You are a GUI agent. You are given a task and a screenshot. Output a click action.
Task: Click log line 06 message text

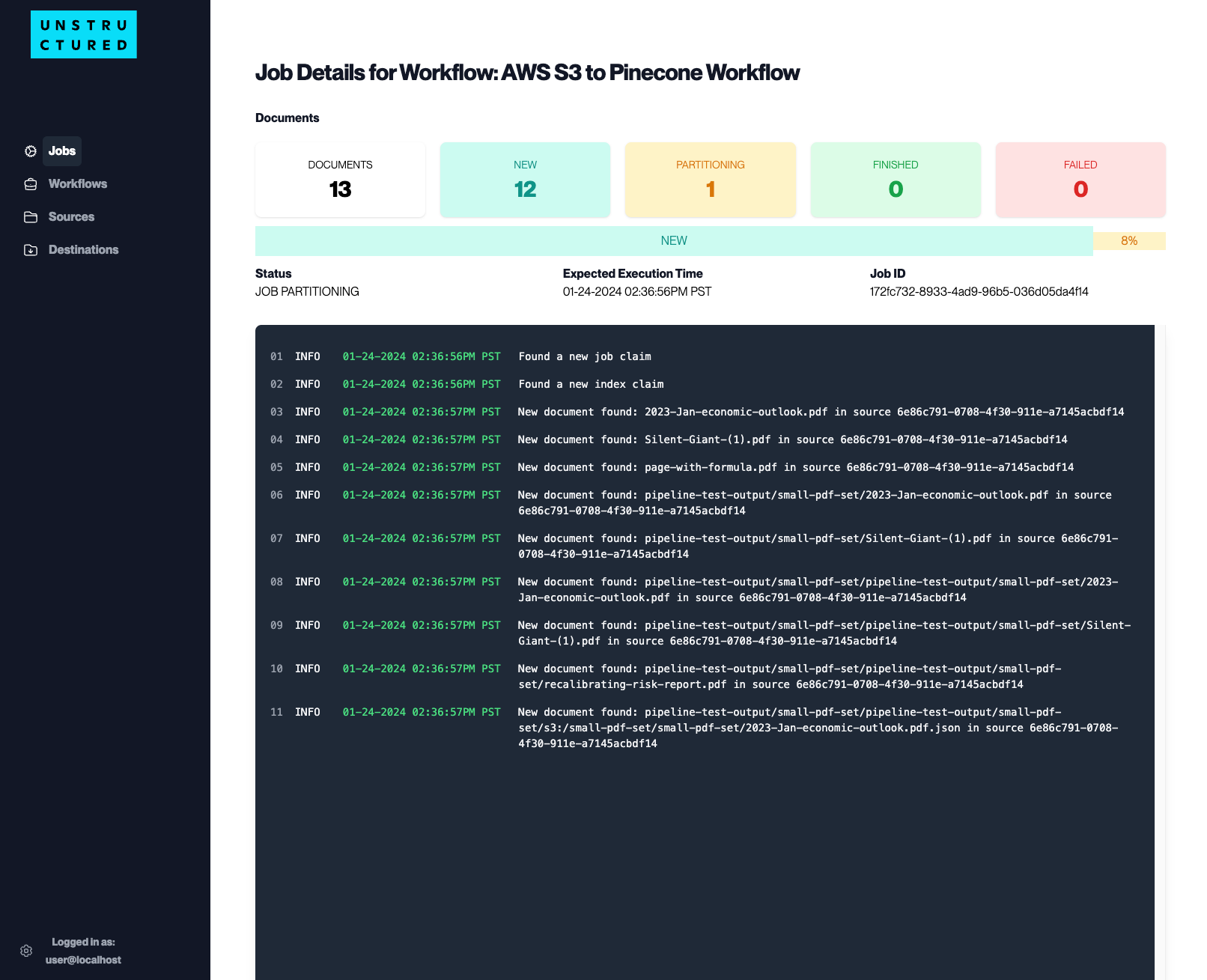815,503
